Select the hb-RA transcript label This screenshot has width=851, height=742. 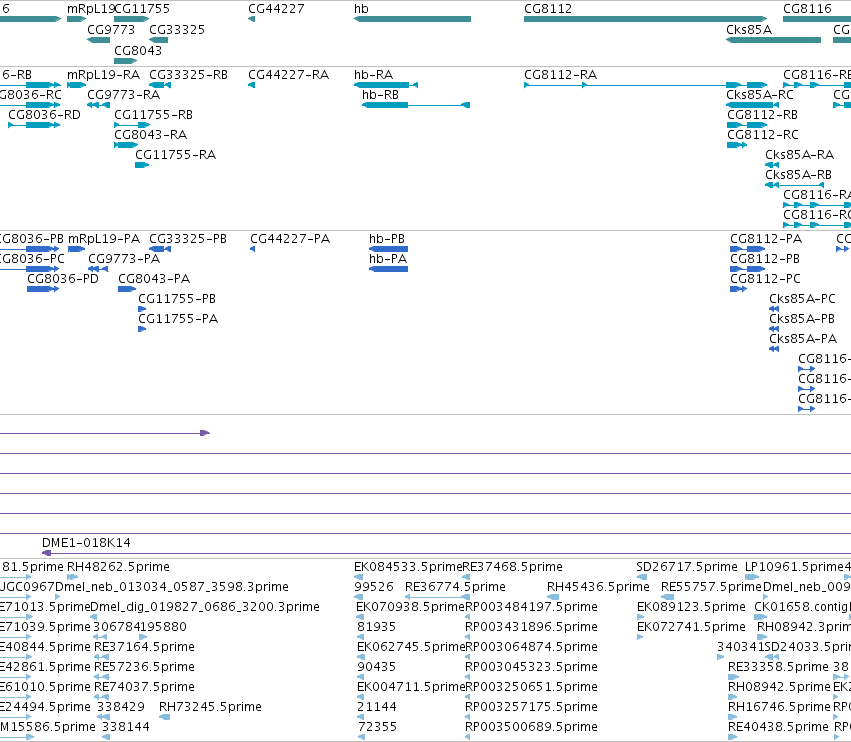(373, 75)
